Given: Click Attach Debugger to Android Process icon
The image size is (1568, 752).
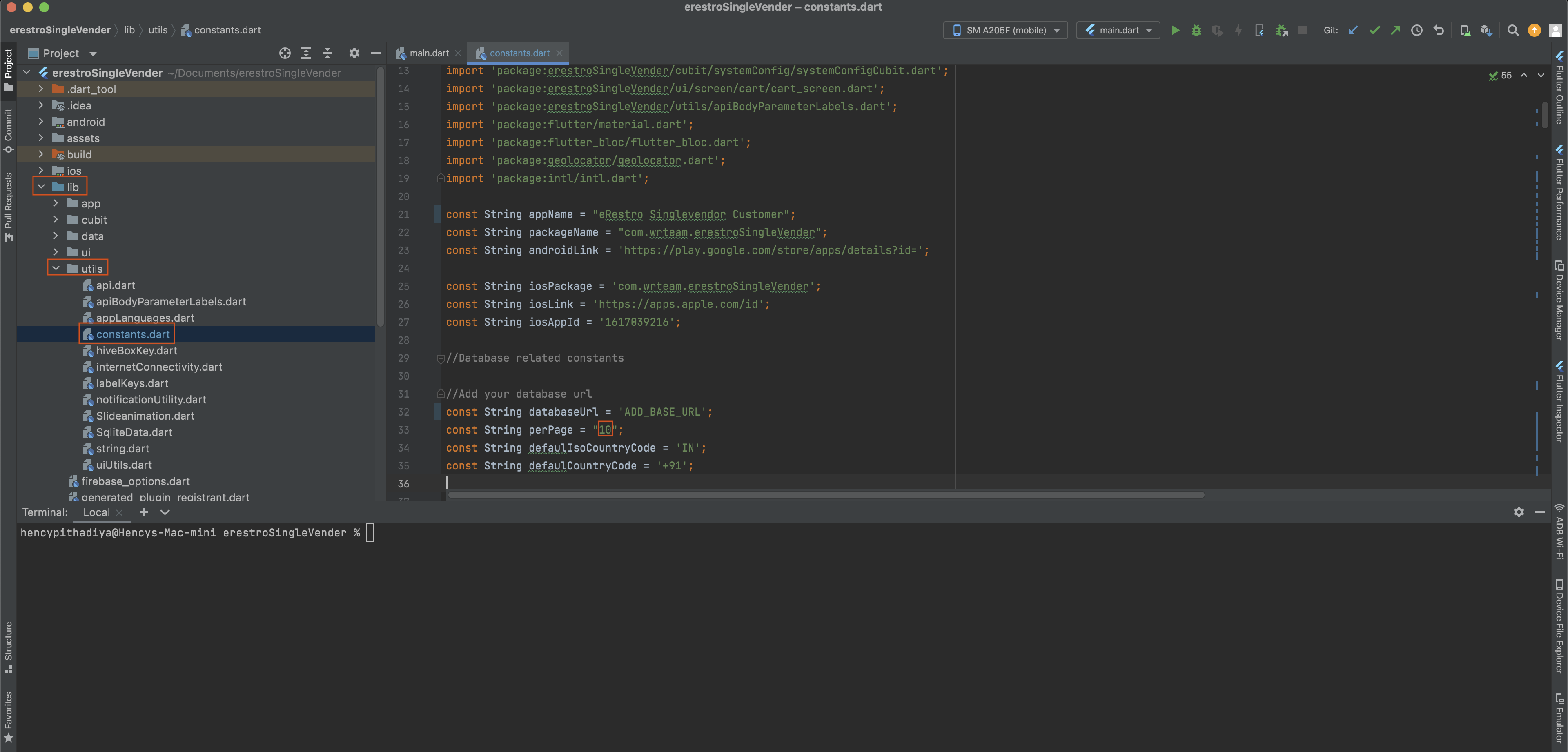Looking at the screenshot, I should click(1281, 31).
